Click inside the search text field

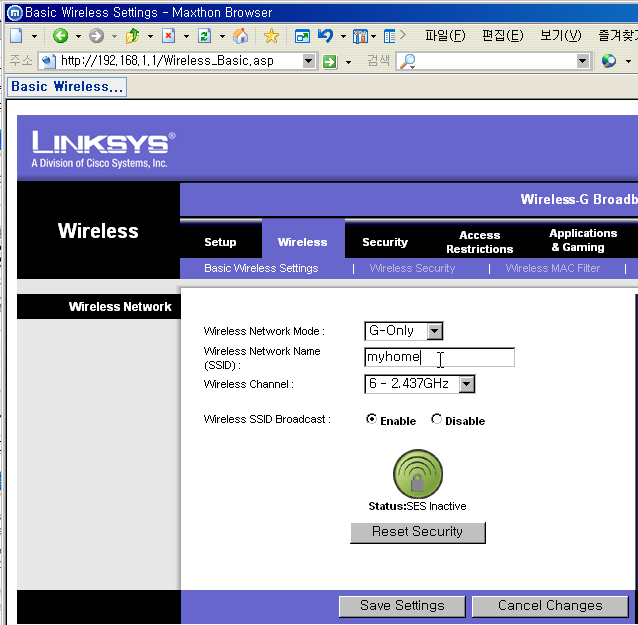click(x=496, y=61)
